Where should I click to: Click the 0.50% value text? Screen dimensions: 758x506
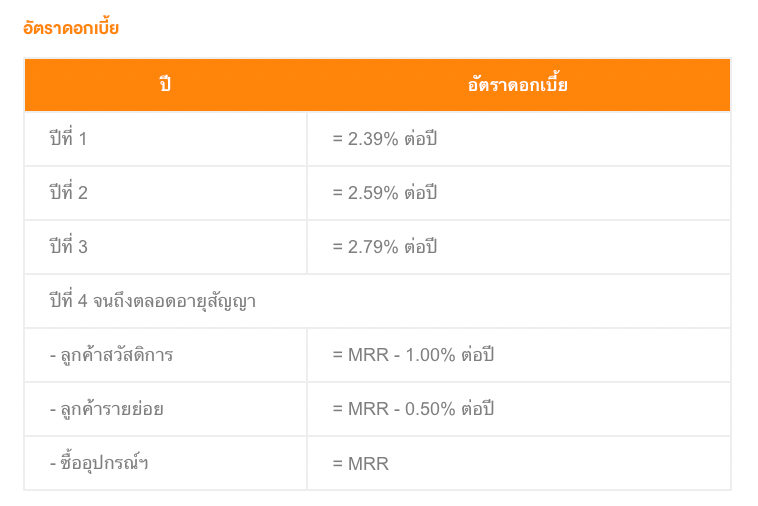point(430,409)
